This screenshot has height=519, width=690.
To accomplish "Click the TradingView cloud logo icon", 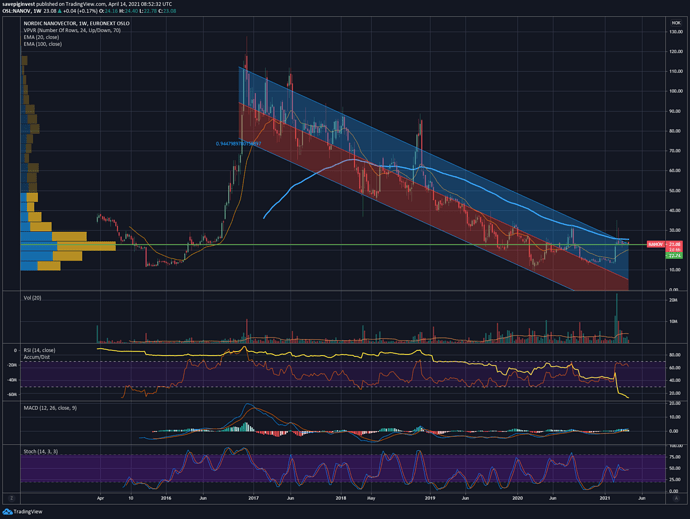I will click(x=7, y=512).
